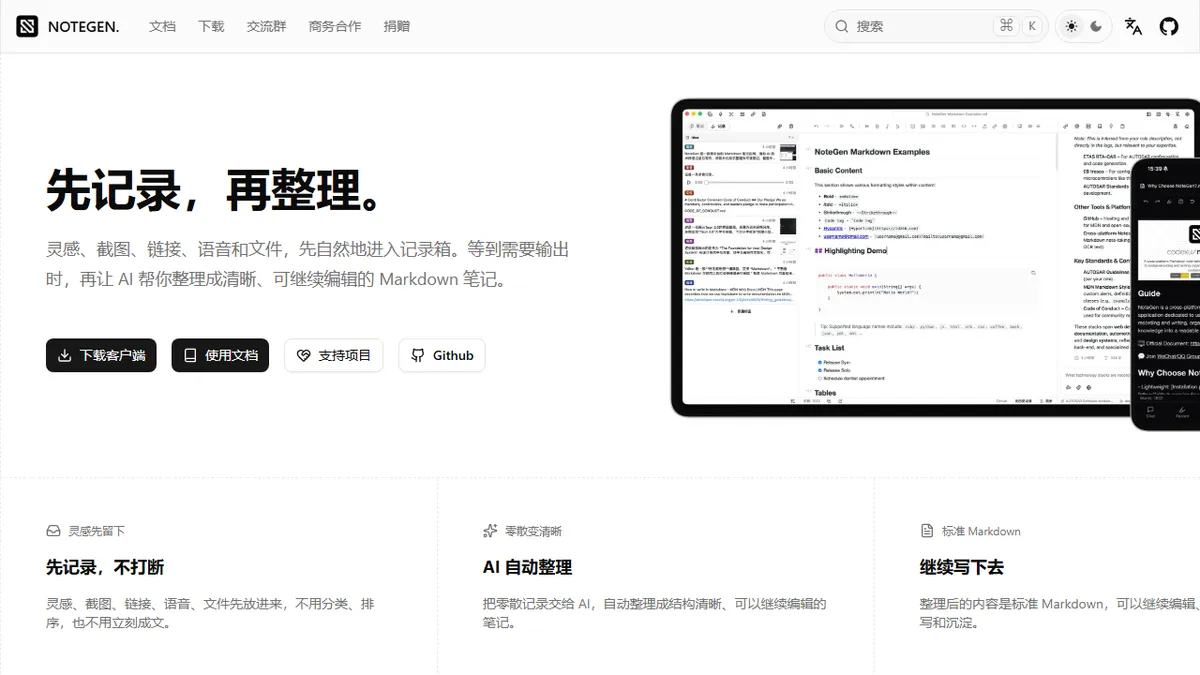Open the 使用文档 button
This screenshot has height=675, width=1200.
220,355
